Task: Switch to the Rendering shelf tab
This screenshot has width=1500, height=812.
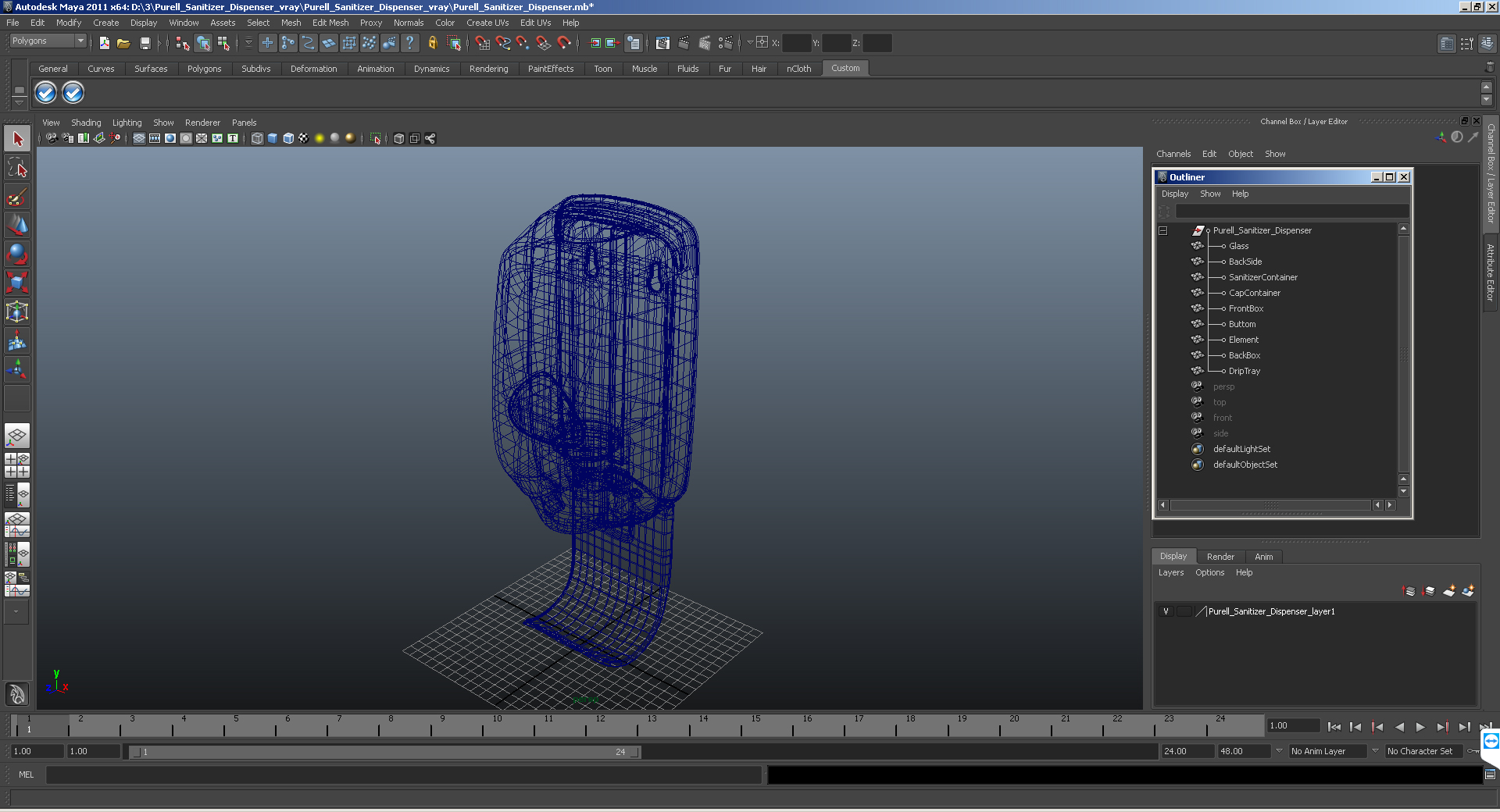Action: point(488,69)
